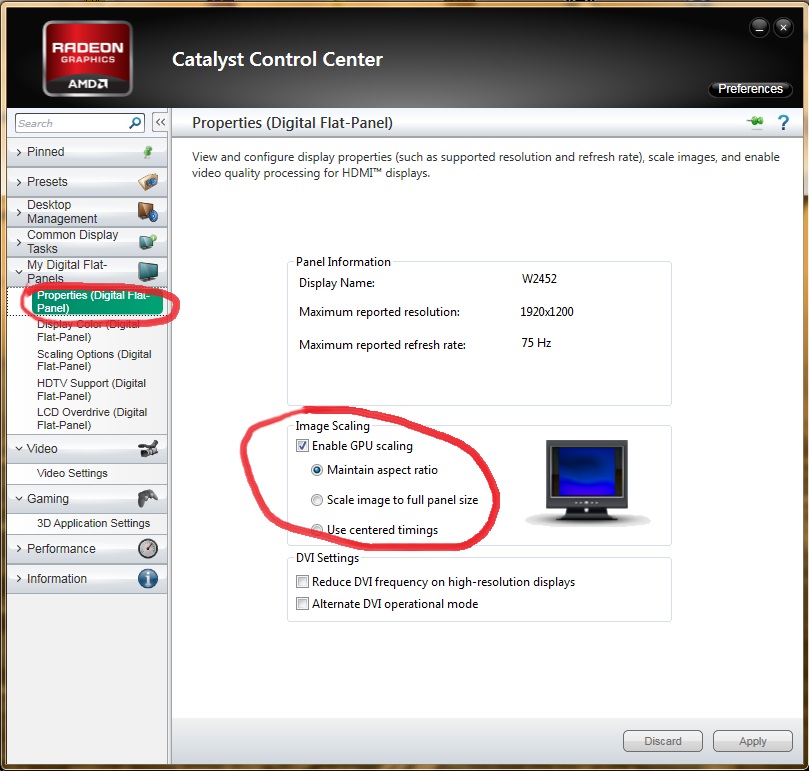Click the Preferences button
The width and height of the screenshot is (809, 771).
(x=751, y=89)
